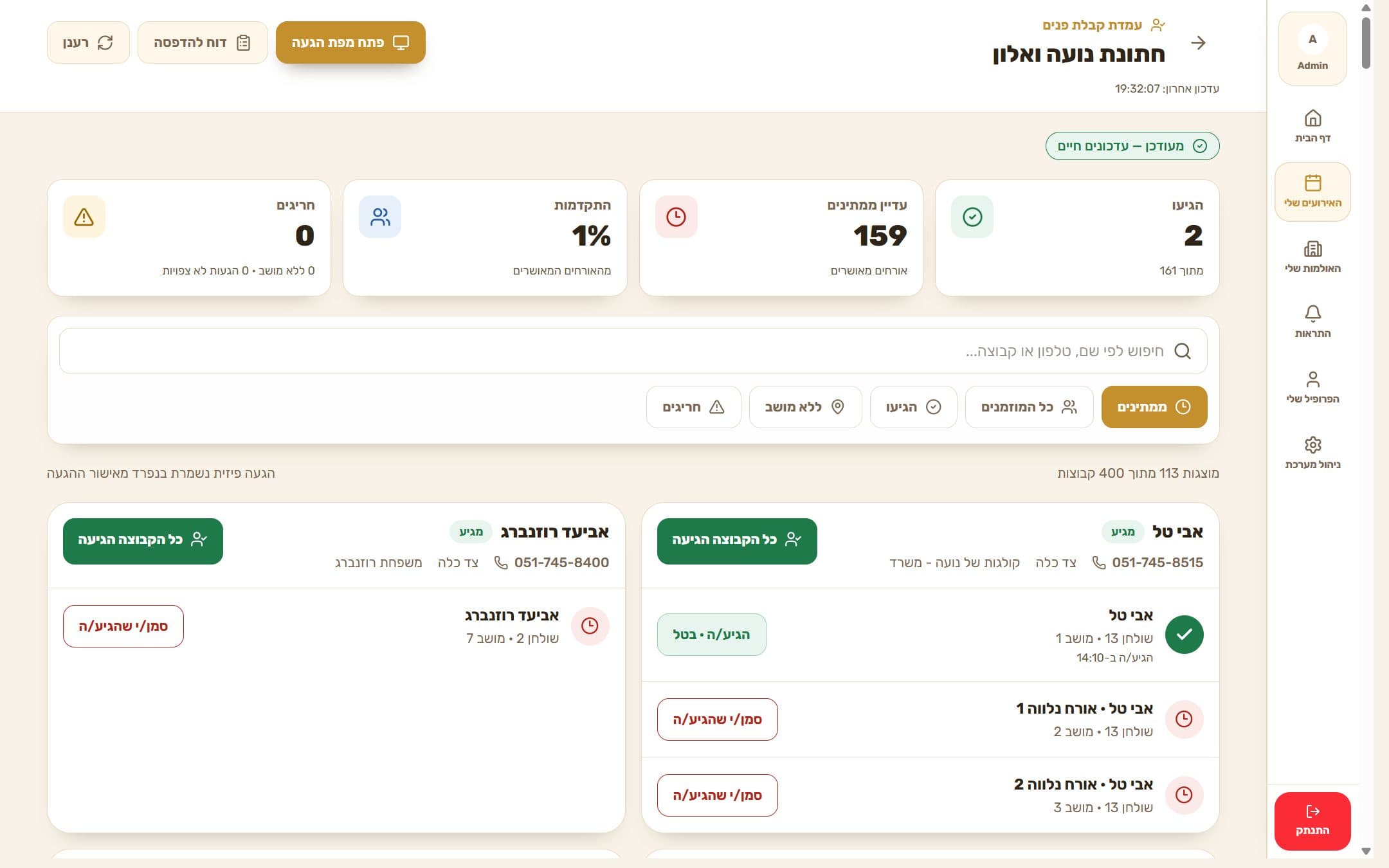This screenshot has width=1389, height=868.
Task: Mark אבי טל אורח נלווה 1 as arrived
Action: pos(717,719)
